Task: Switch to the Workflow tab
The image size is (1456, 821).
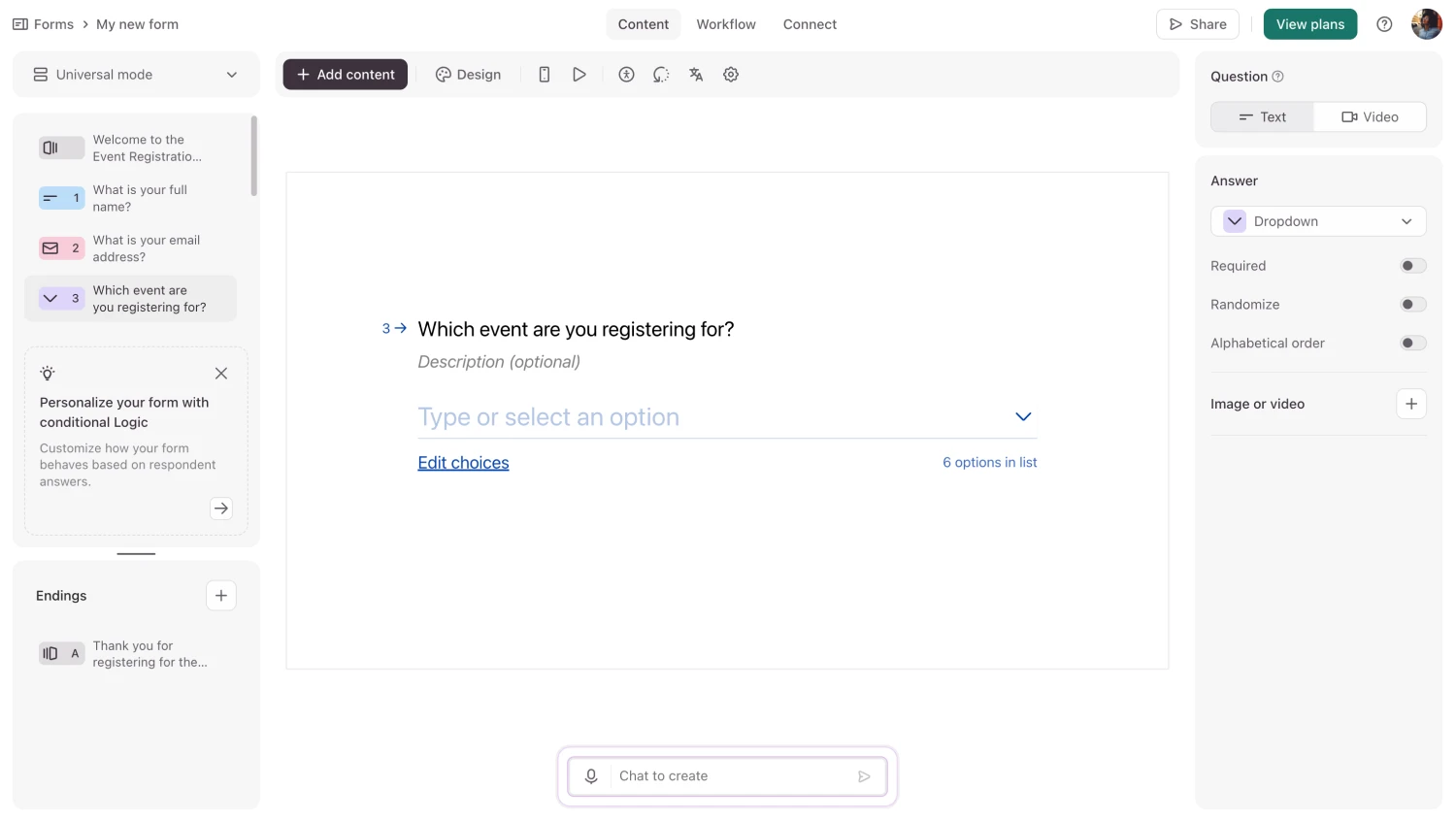Action: coord(726,23)
